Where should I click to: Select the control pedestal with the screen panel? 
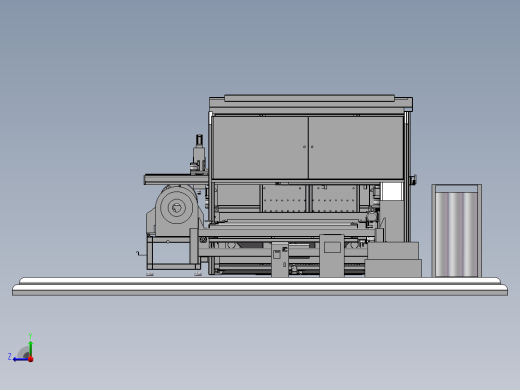(332, 256)
